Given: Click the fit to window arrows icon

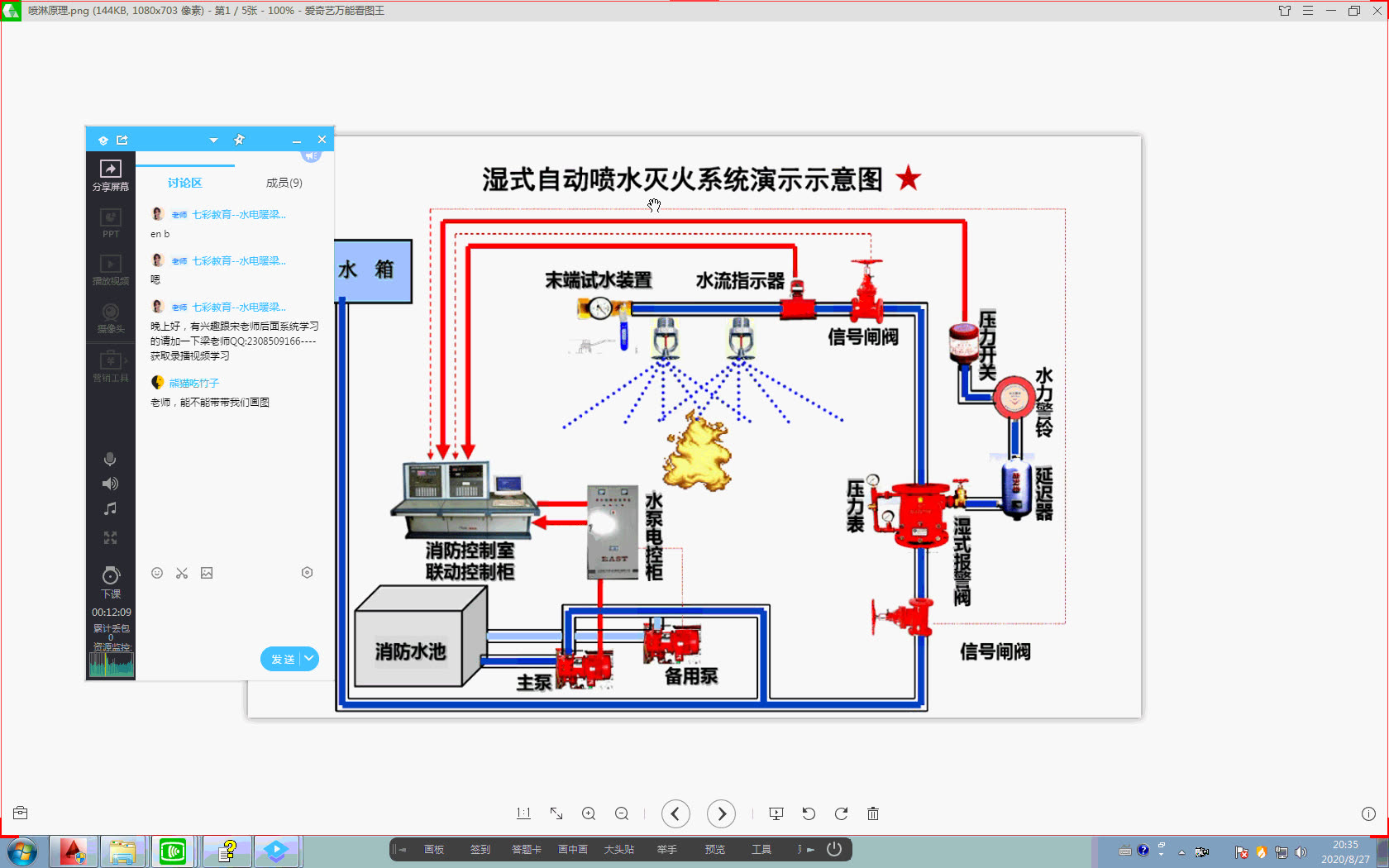Looking at the screenshot, I should [556, 813].
